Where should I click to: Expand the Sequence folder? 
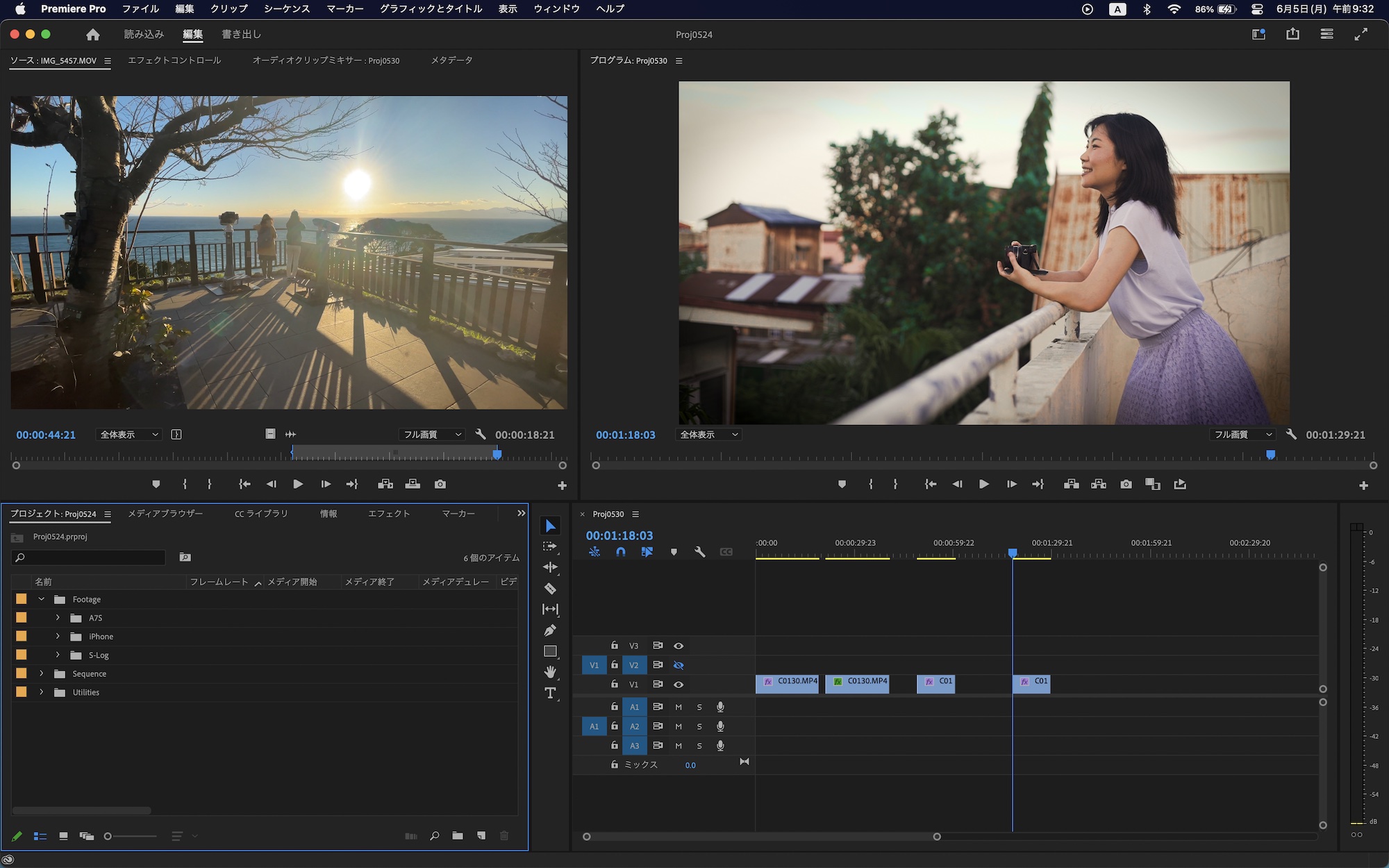(40, 674)
